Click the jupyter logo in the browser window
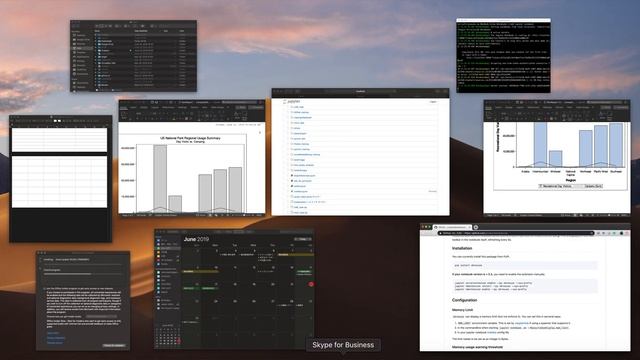Screen dimensions: 640x360 click(292, 101)
